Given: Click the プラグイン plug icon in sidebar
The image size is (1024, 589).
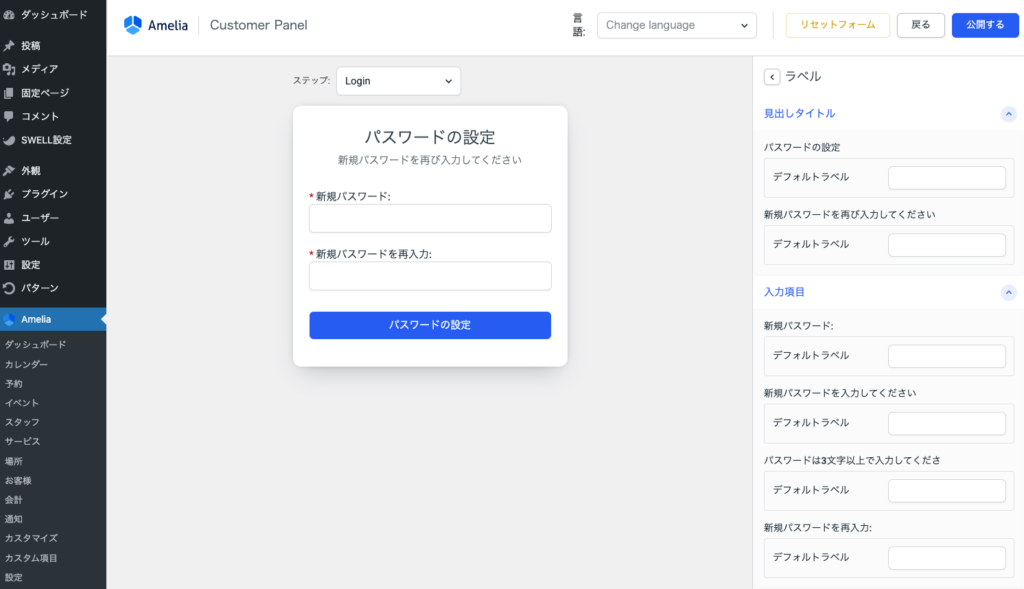Looking at the screenshot, I should pyautogui.click(x=9, y=194).
